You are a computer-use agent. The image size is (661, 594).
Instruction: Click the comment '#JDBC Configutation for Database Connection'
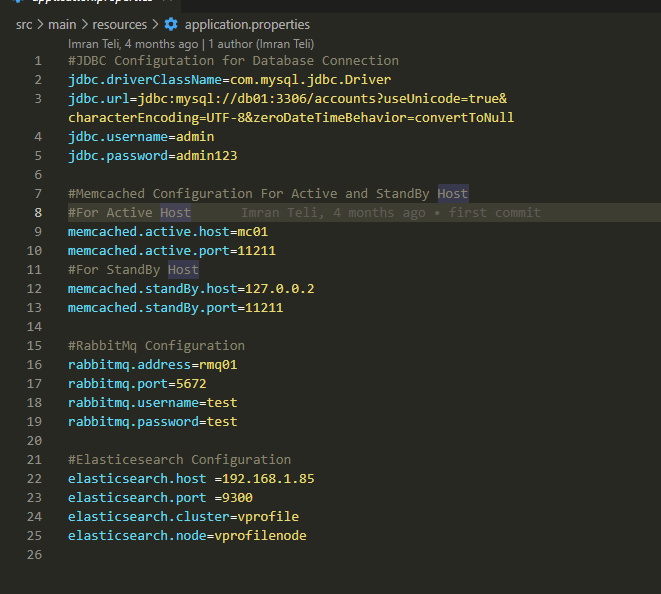point(233,61)
